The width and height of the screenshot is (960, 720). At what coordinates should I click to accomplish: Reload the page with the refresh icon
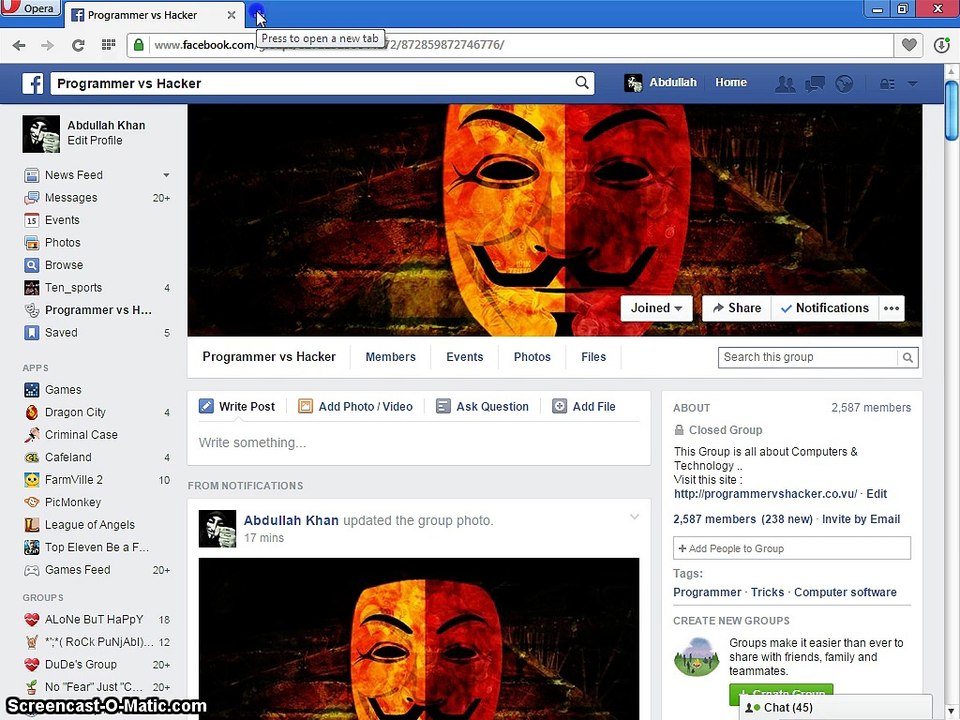coord(78,45)
